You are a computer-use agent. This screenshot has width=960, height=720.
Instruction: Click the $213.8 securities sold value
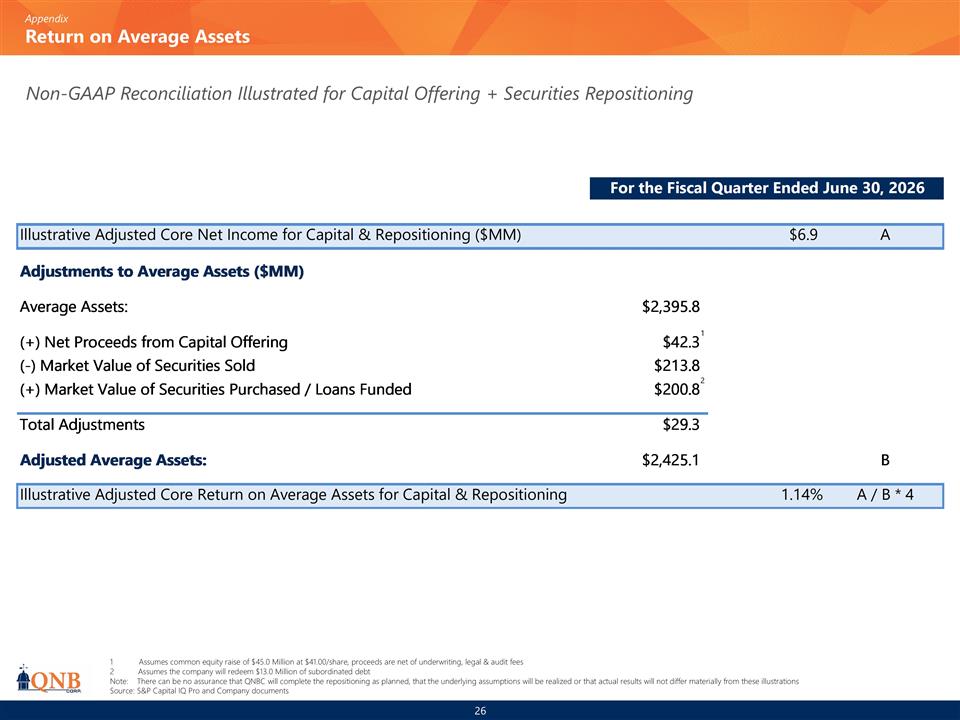[677, 366]
